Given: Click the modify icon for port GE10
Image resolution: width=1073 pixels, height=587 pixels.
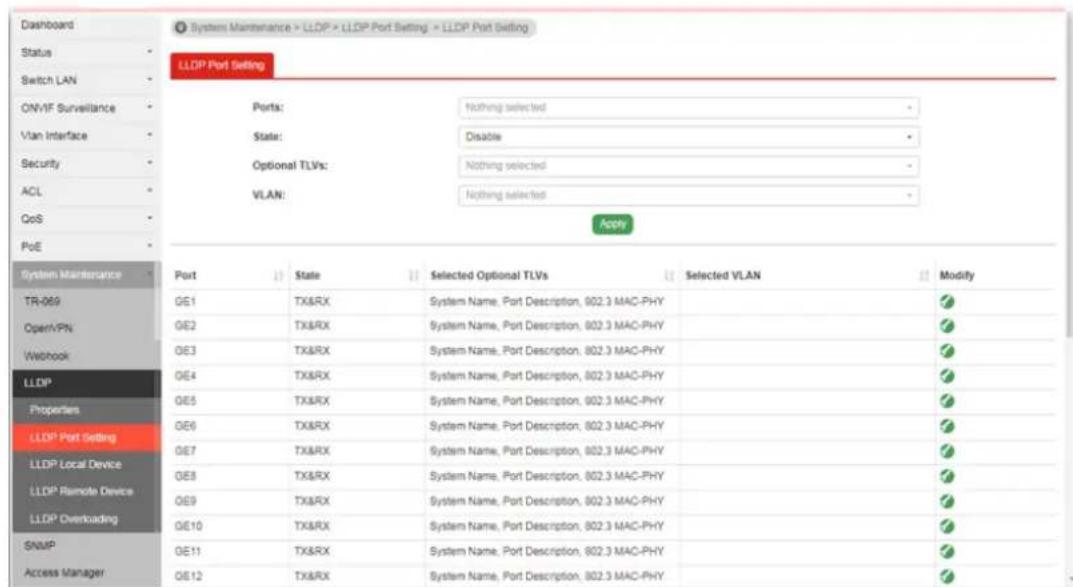Looking at the screenshot, I should click(947, 526).
